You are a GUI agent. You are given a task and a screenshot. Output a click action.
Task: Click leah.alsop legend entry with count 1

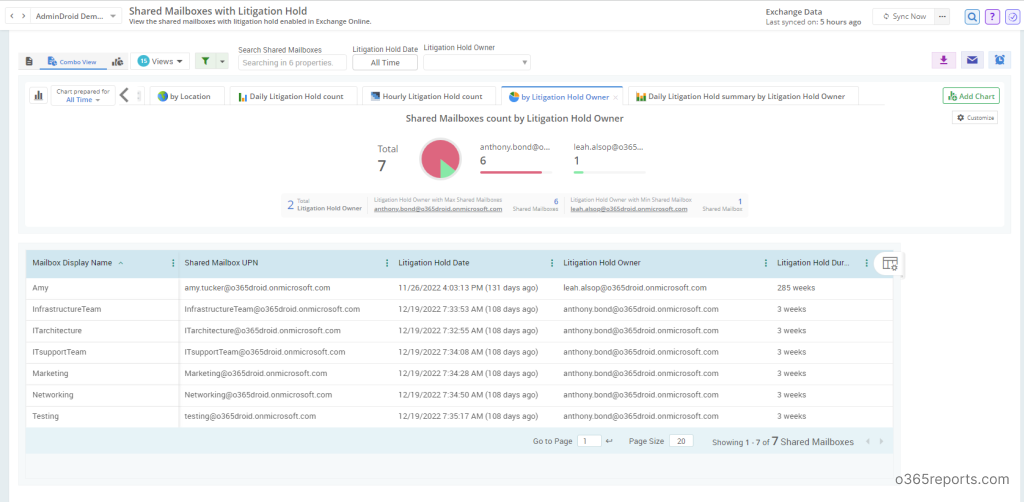(609, 159)
